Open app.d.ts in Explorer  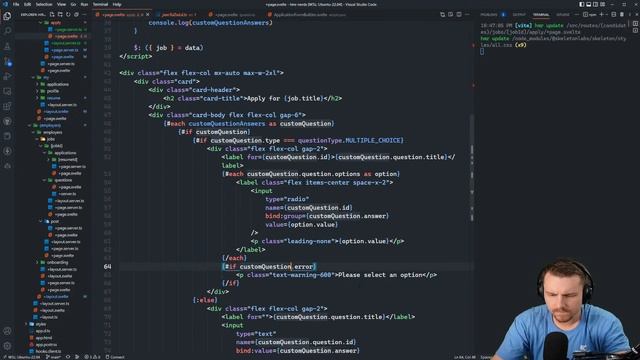click(x=42, y=331)
